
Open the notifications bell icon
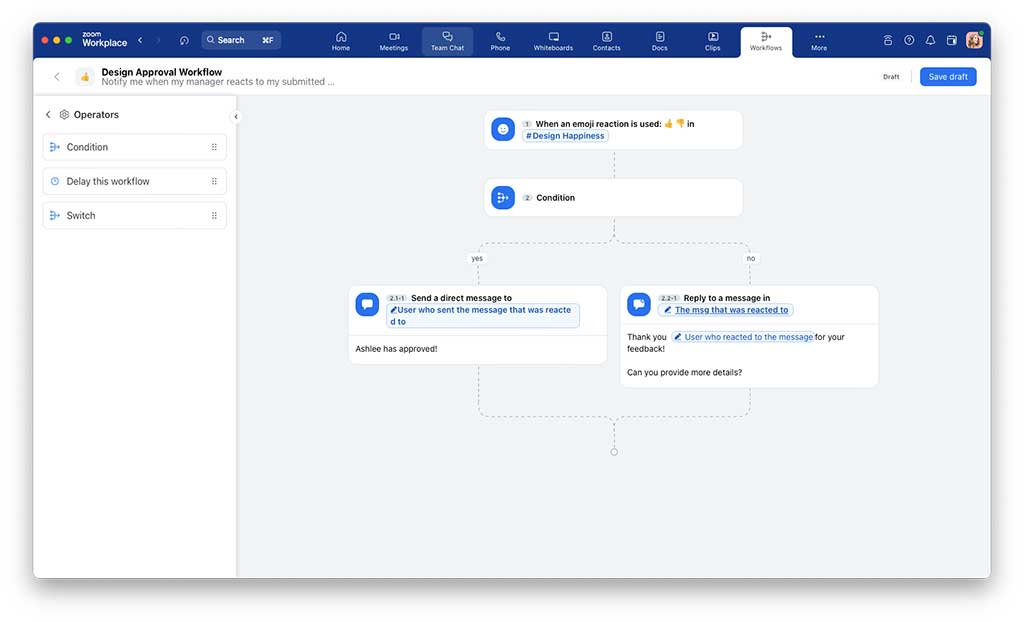[x=930, y=40]
